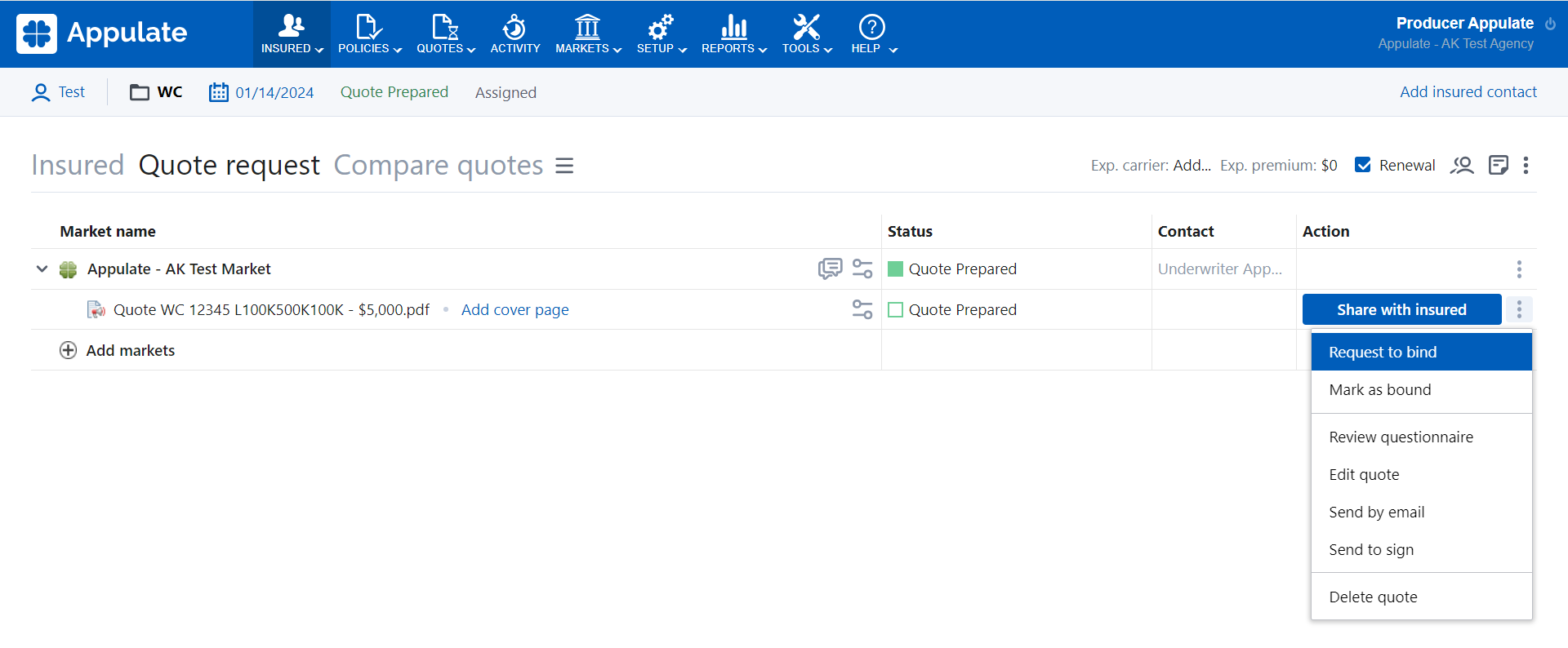Click the Add cover page link
1568x648 pixels.
pyautogui.click(x=514, y=310)
